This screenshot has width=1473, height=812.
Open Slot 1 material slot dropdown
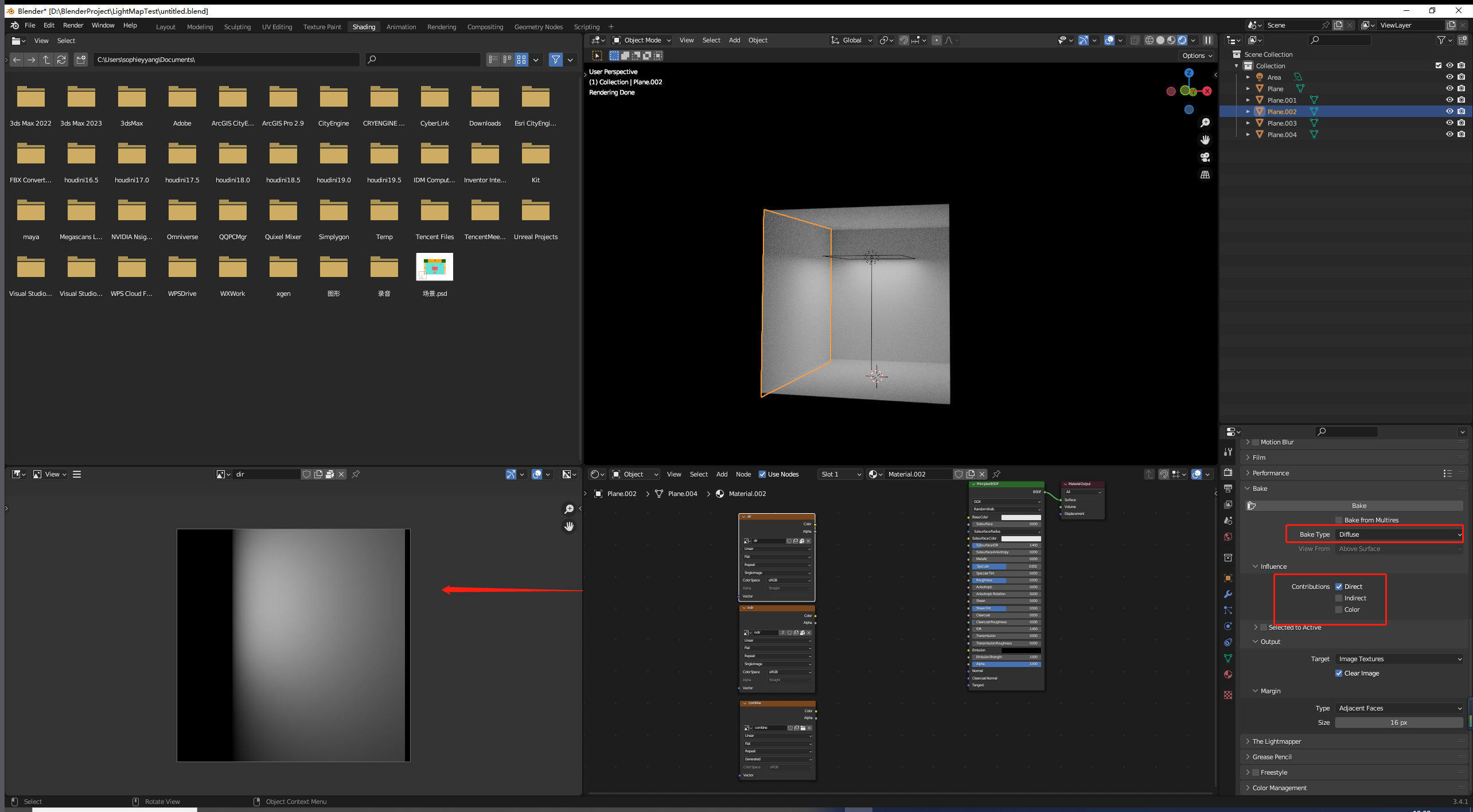tap(840, 474)
